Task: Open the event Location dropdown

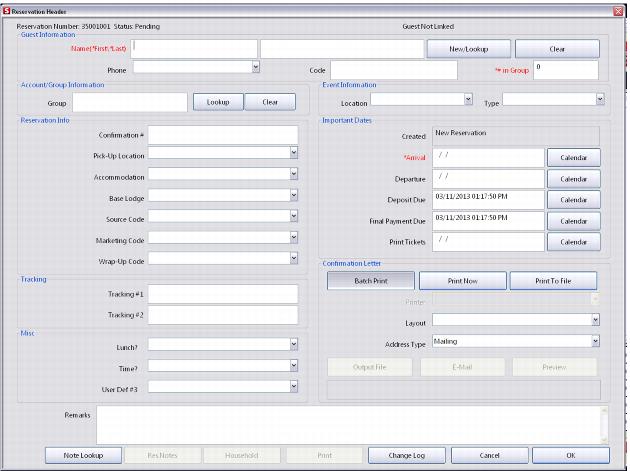Action: [468, 99]
